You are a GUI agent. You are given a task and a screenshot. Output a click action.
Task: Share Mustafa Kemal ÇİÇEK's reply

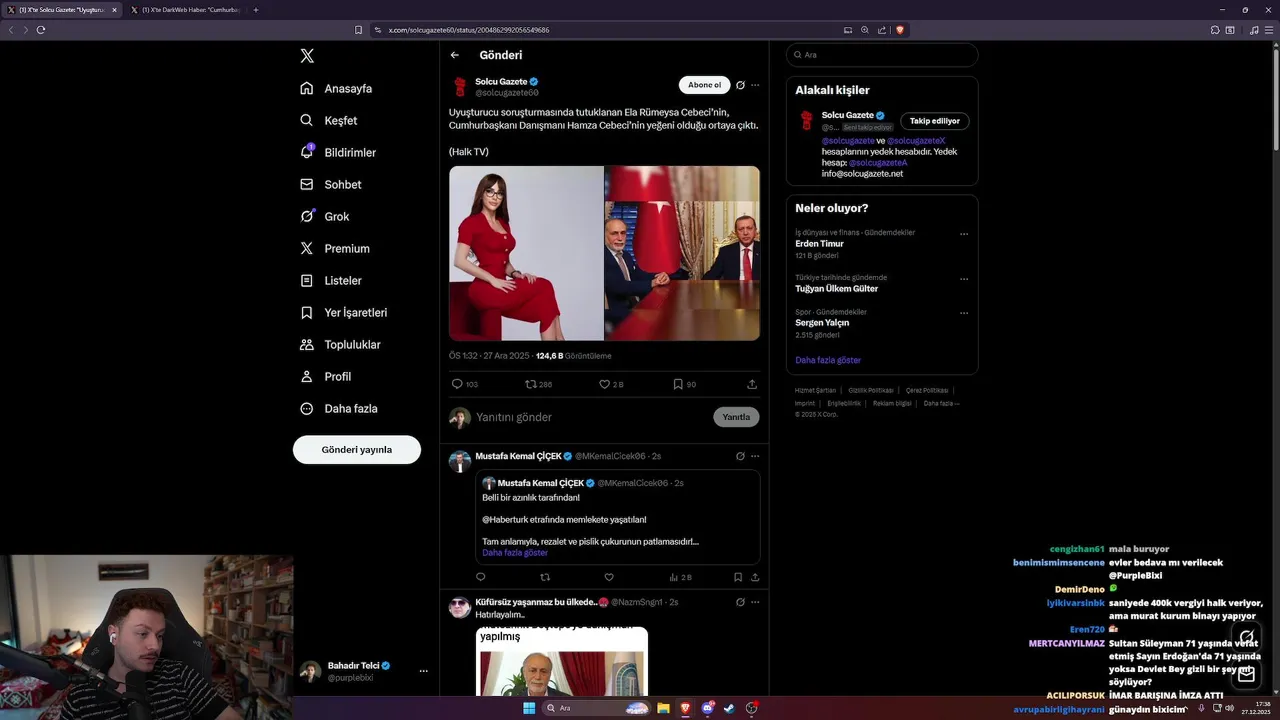pyautogui.click(x=755, y=577)
